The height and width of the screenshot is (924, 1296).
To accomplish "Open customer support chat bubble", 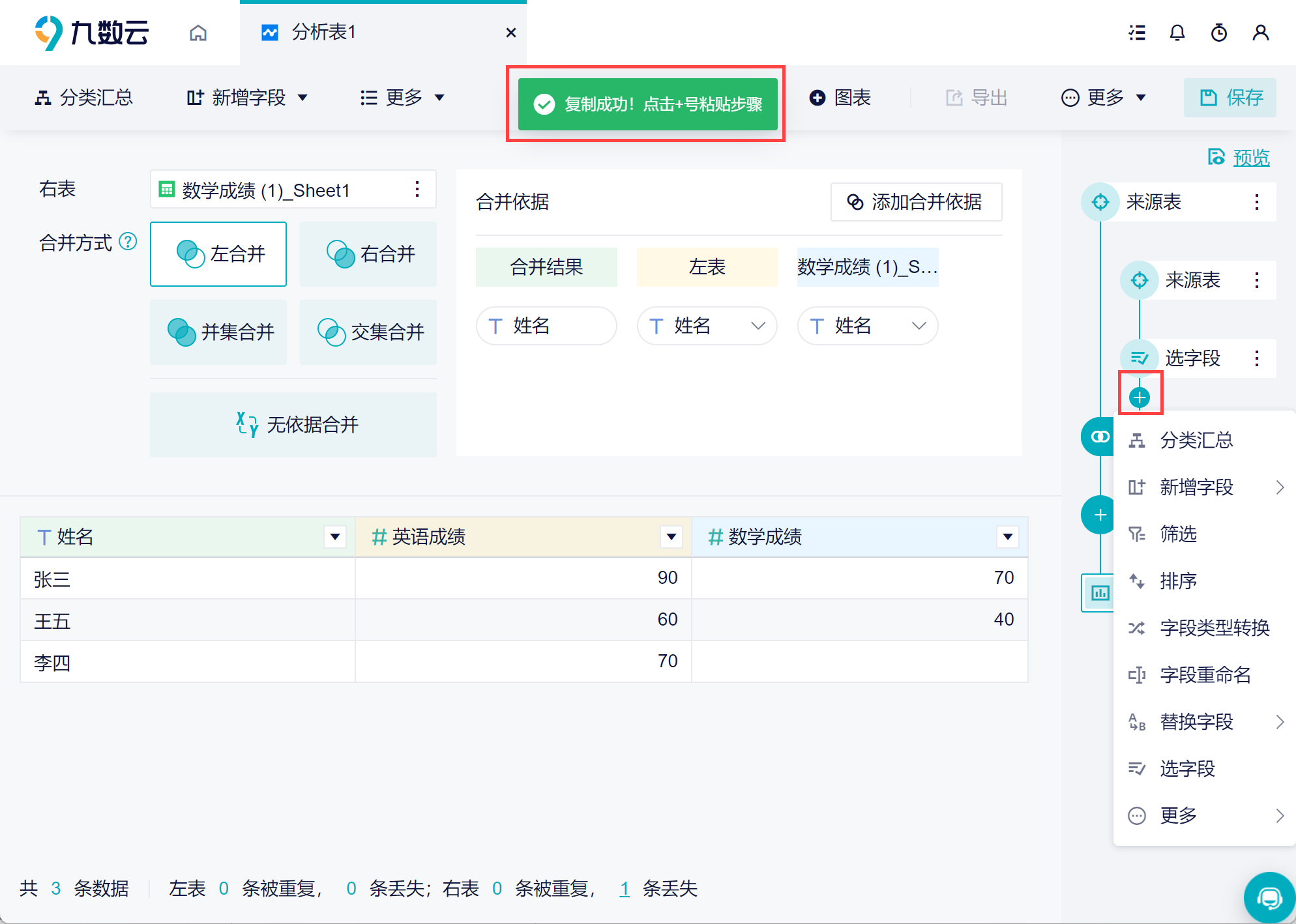I will tap(1269, 898).
